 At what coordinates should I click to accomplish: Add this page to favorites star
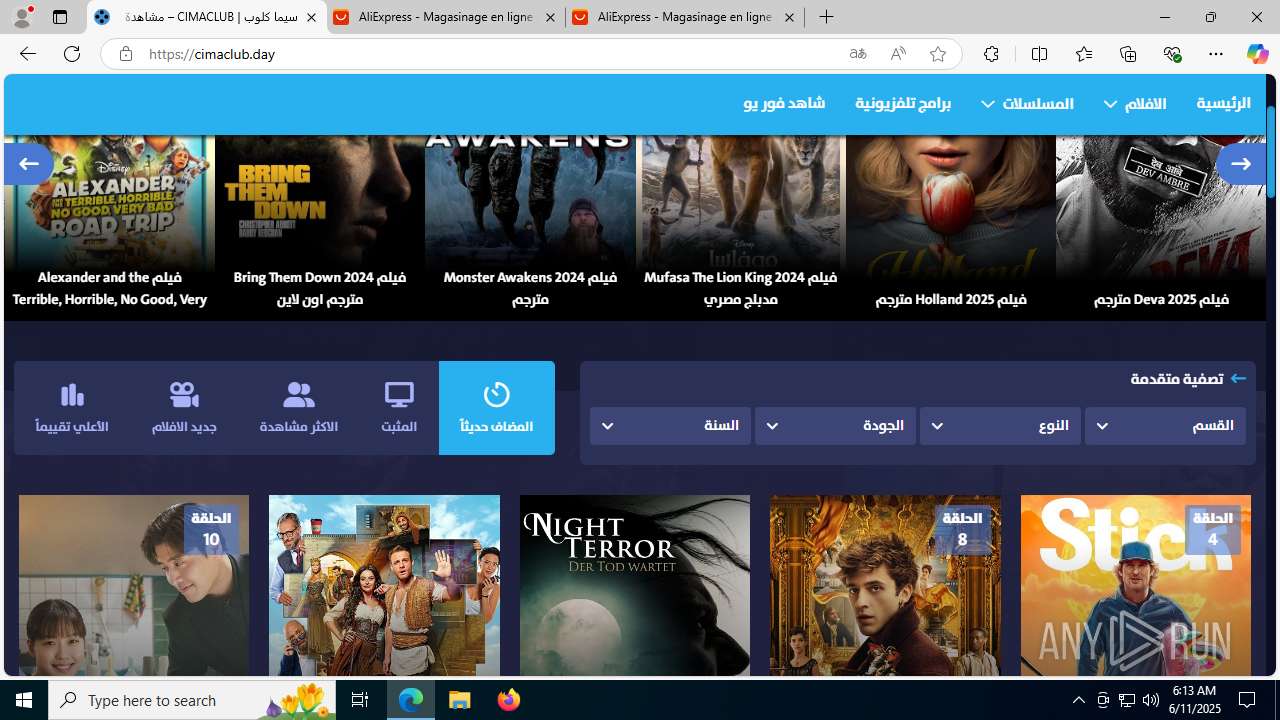937,54
